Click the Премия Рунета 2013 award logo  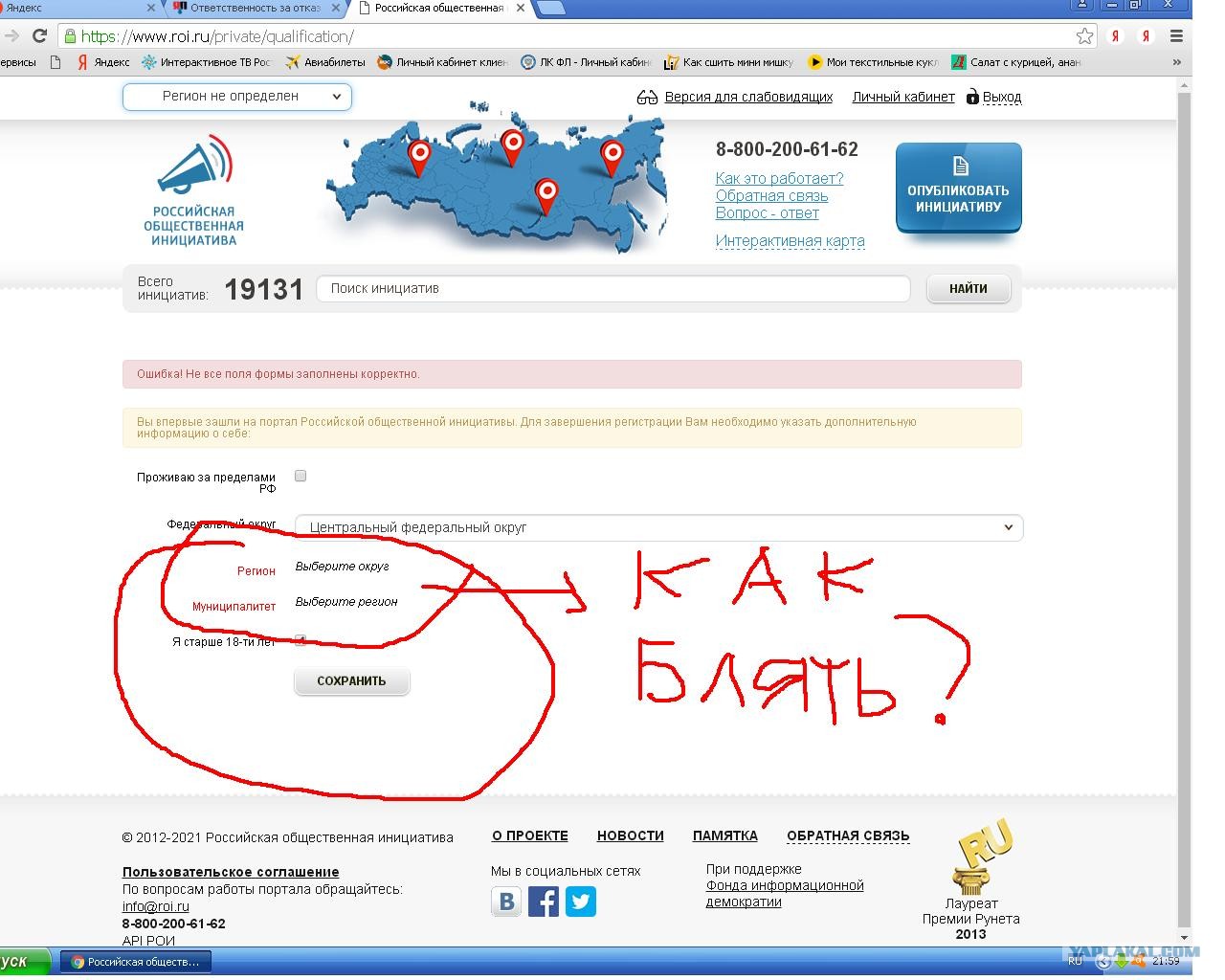tap(981, 856)
